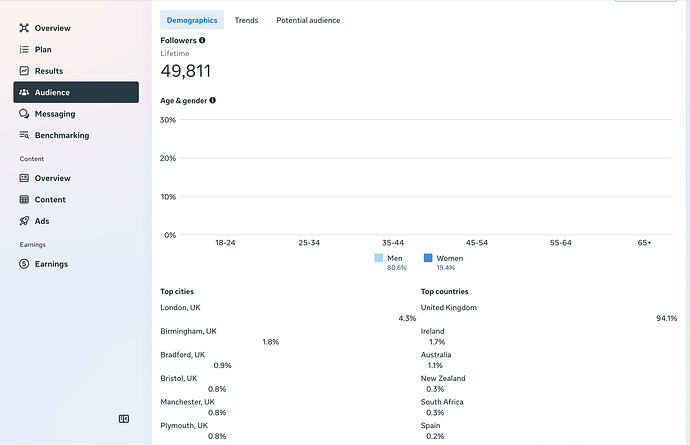Viewport: 690px width, 445px height.
Task: Click Spain in Top countries
Action: click(x=430, y=426)
